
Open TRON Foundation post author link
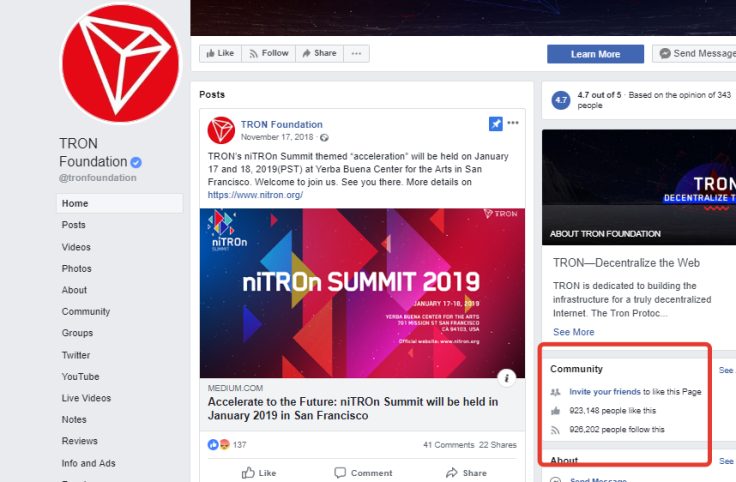pyautogui.click(x=282, y=124)
